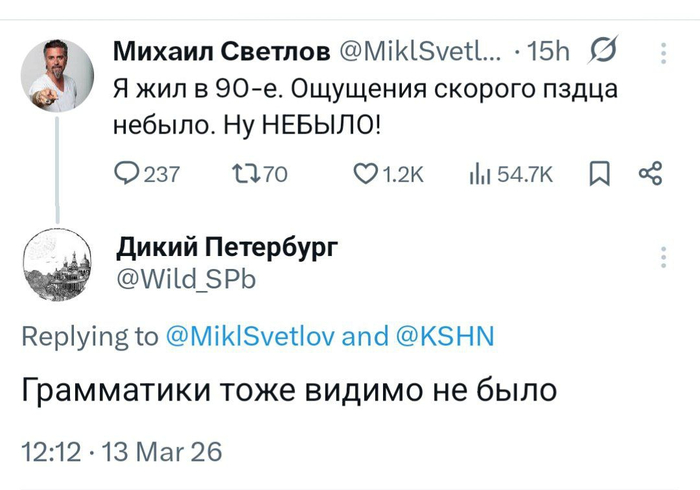Click the Grok circle-slash icon

click(x=603, y=50)
